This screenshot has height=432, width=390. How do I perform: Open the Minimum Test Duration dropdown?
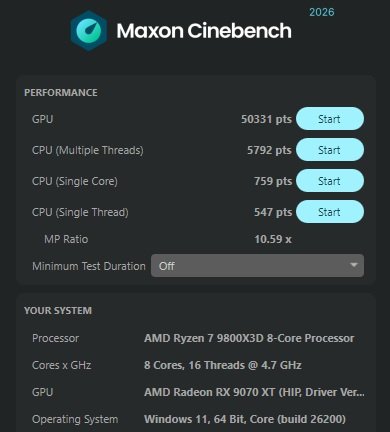coord(257,266)
